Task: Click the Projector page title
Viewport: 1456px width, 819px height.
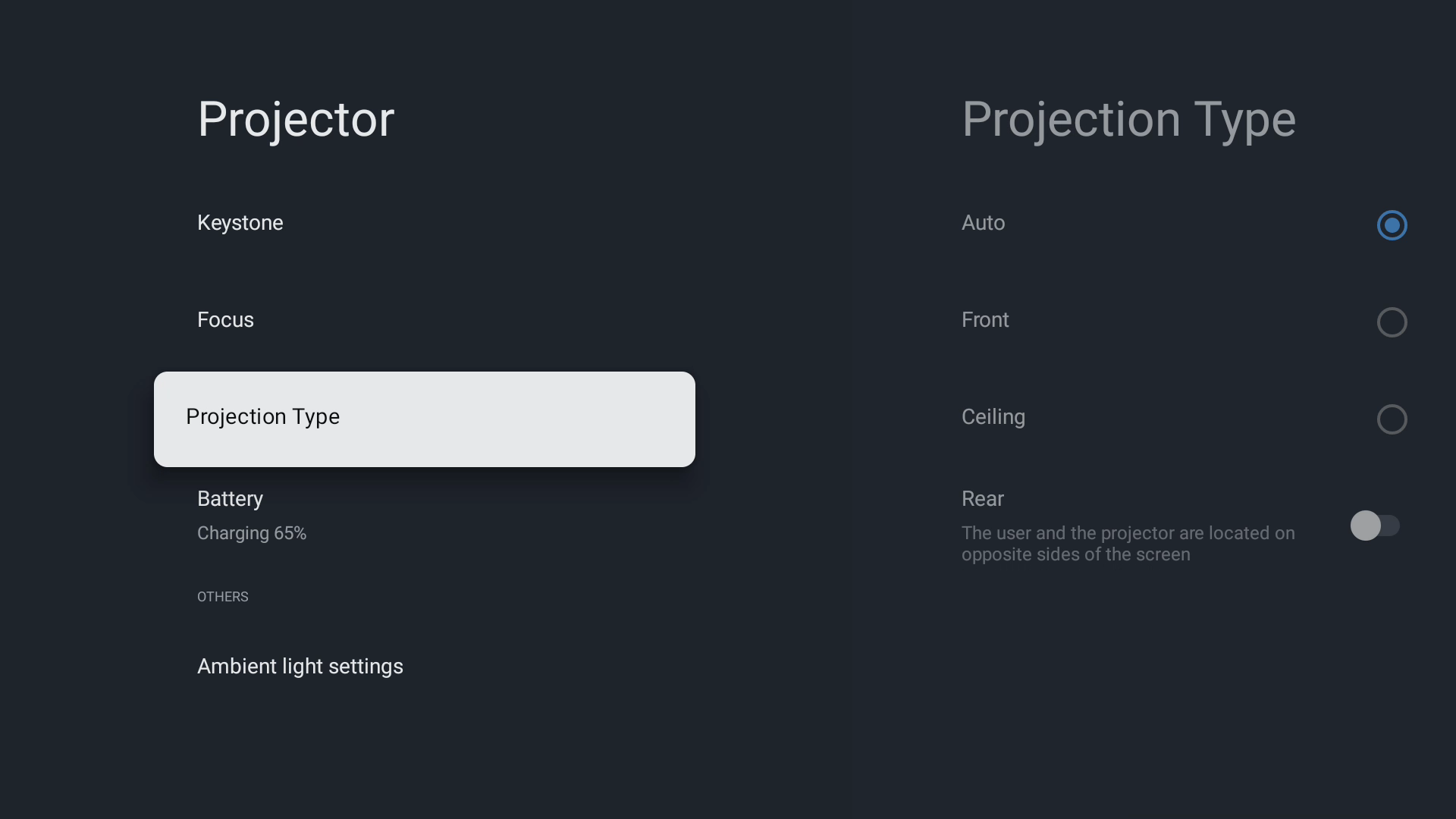Action: (296, 120)
